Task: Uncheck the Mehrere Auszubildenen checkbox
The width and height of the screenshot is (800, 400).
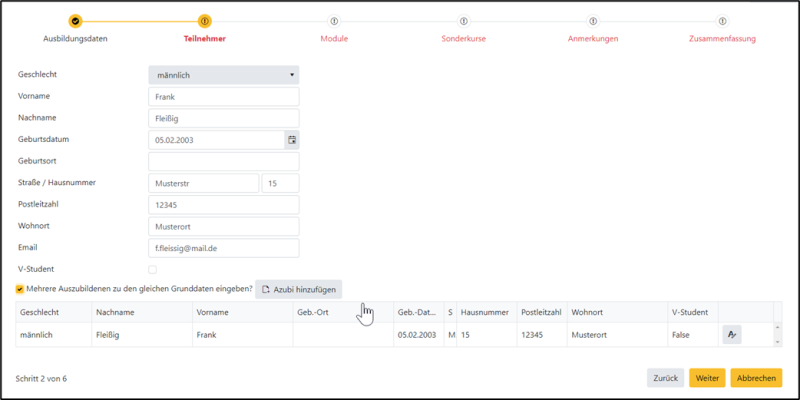Action: [x=20, y=290]
